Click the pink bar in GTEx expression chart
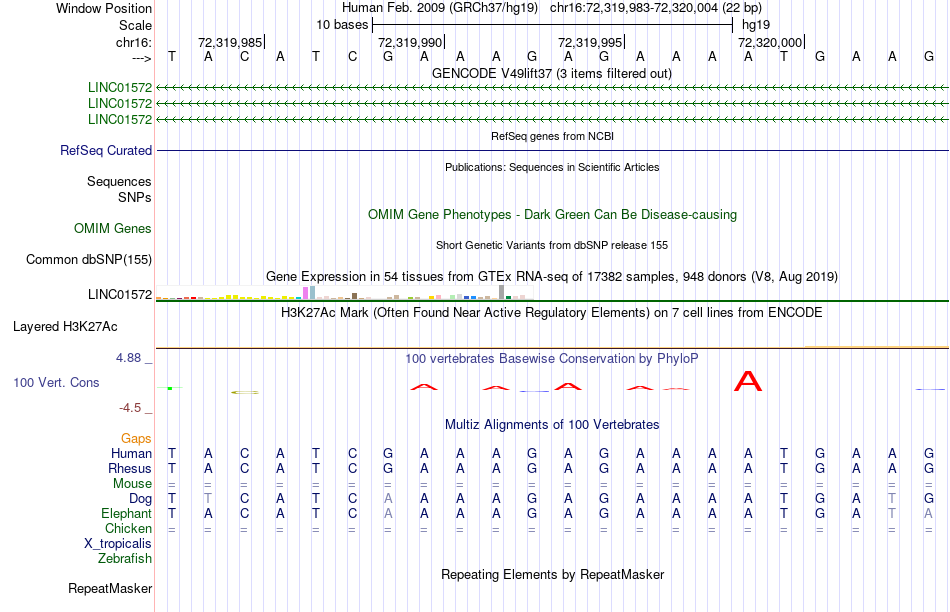950x612 pixels. [x=305, y=293]
